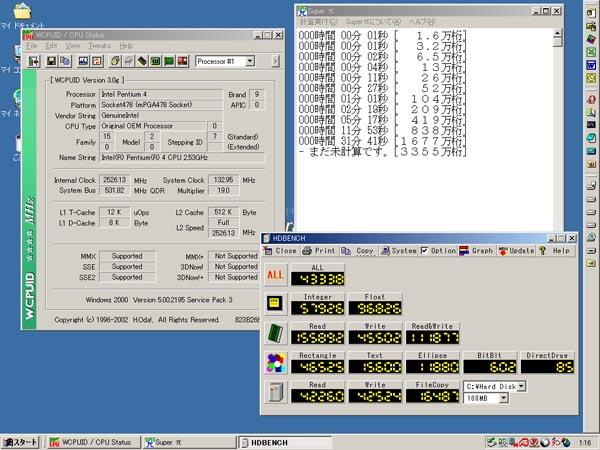Click the CPU benchmark icon in HDBENCH

276,304
